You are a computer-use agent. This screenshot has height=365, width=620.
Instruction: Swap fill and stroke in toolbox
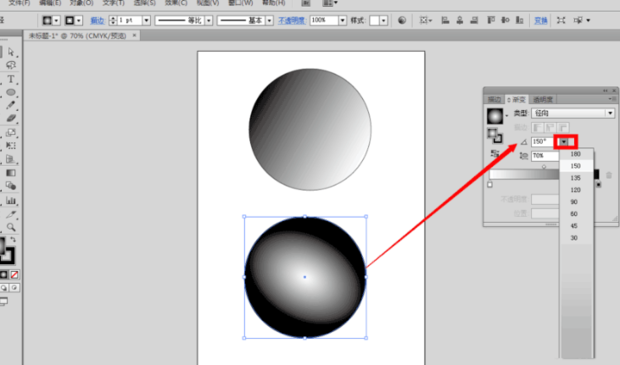(x=13, y=240)
